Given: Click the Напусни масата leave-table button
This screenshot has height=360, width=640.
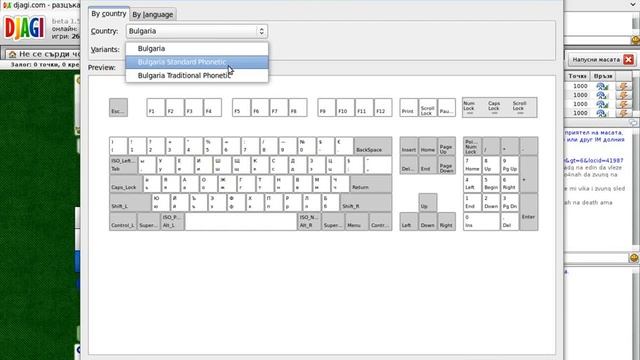Looking at the screenshot, I should (602, 60).
